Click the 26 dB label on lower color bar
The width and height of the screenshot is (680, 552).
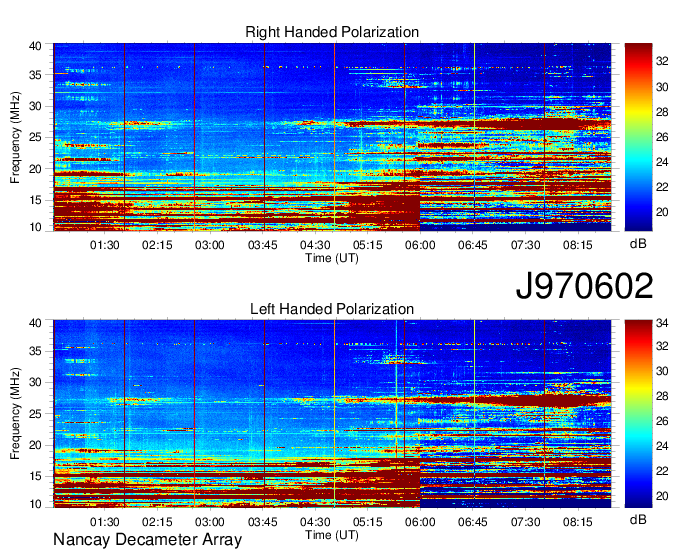click(x=662, y=421)
